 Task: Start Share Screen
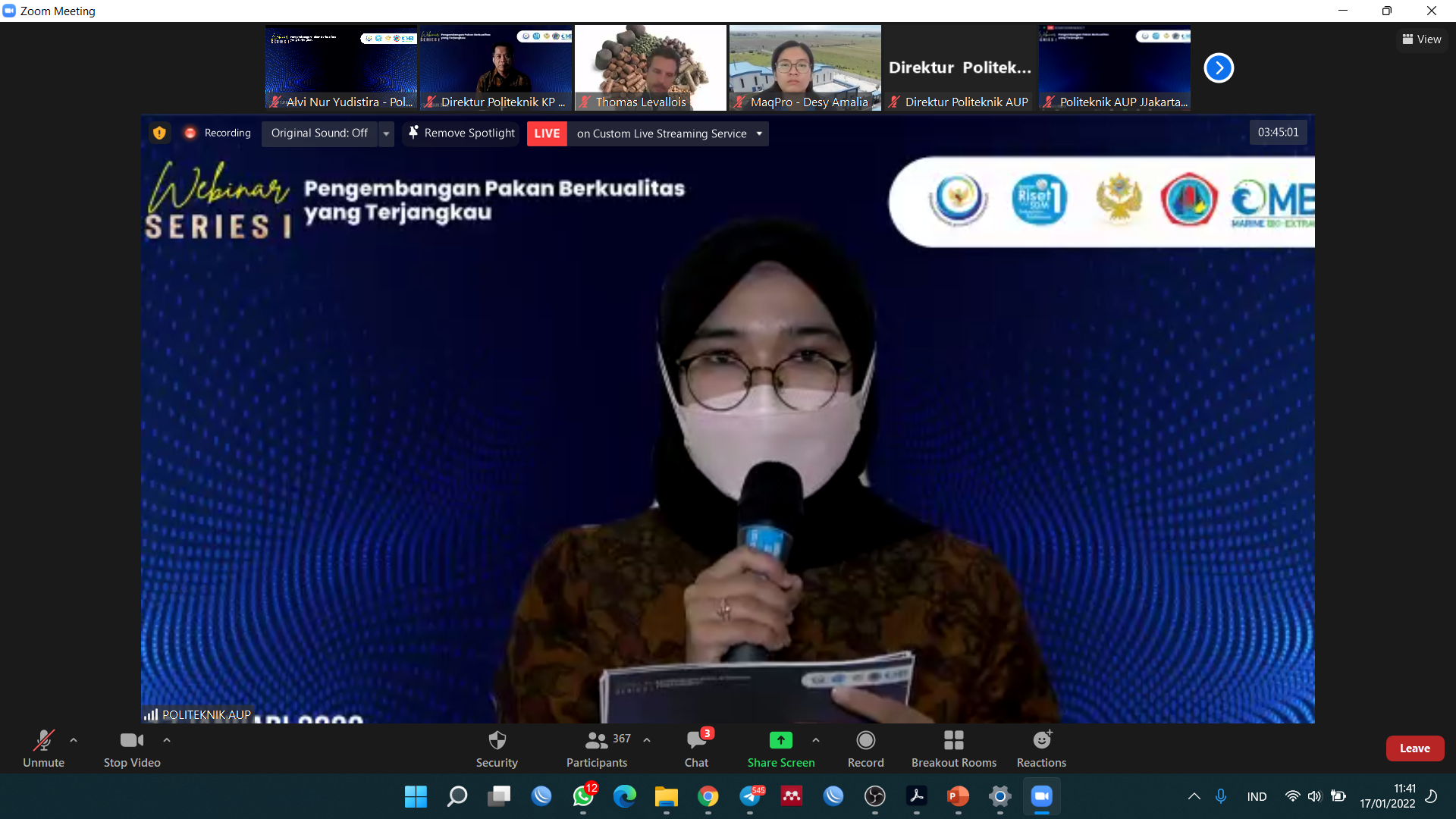(781, 748)
